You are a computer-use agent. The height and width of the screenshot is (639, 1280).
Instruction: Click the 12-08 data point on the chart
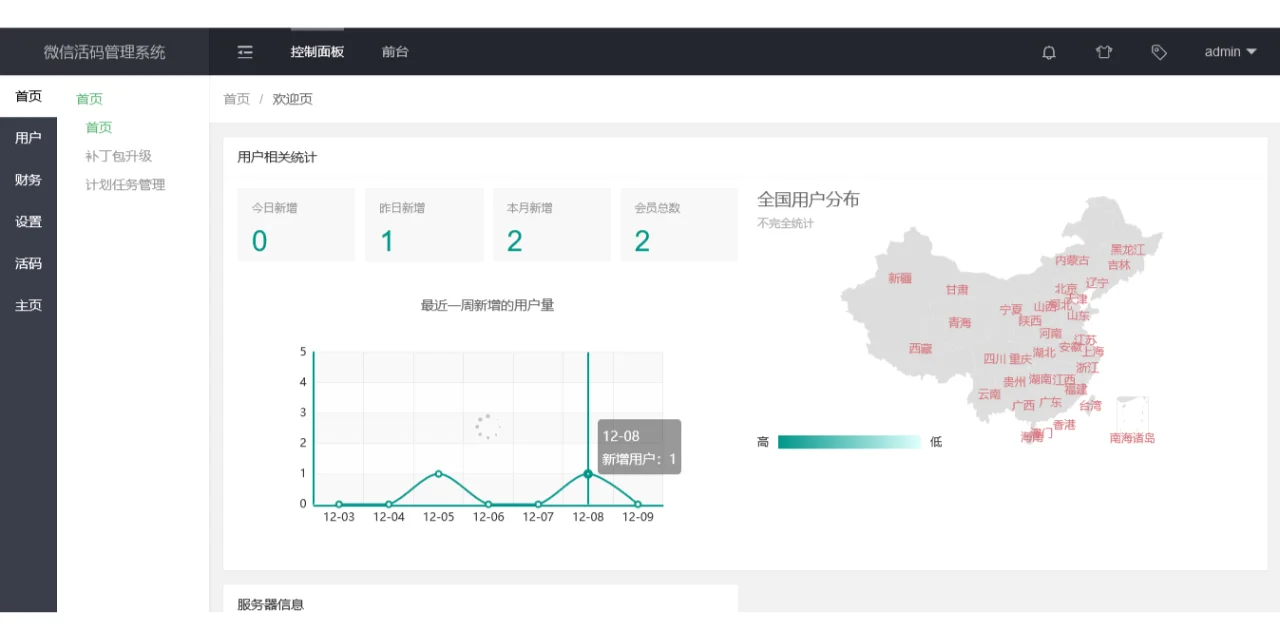click(x=588, y=473)
